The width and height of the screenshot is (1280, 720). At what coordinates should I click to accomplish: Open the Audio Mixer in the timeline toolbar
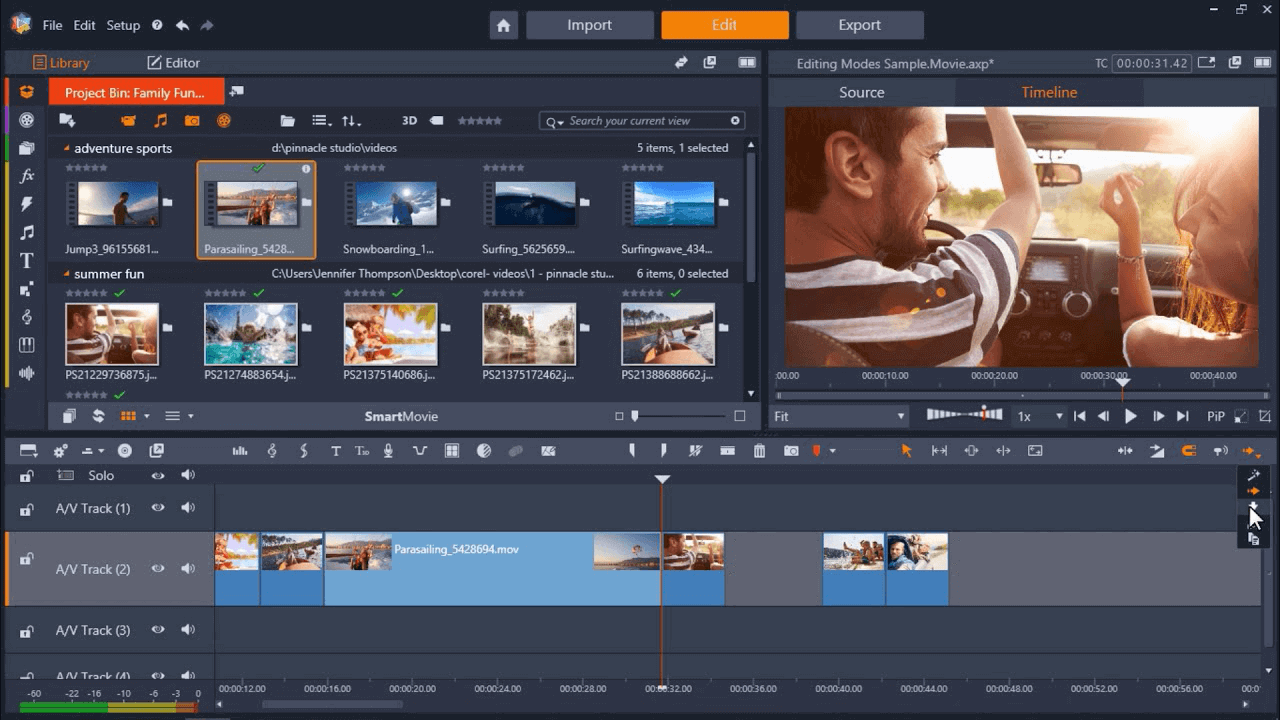point(239,451)
